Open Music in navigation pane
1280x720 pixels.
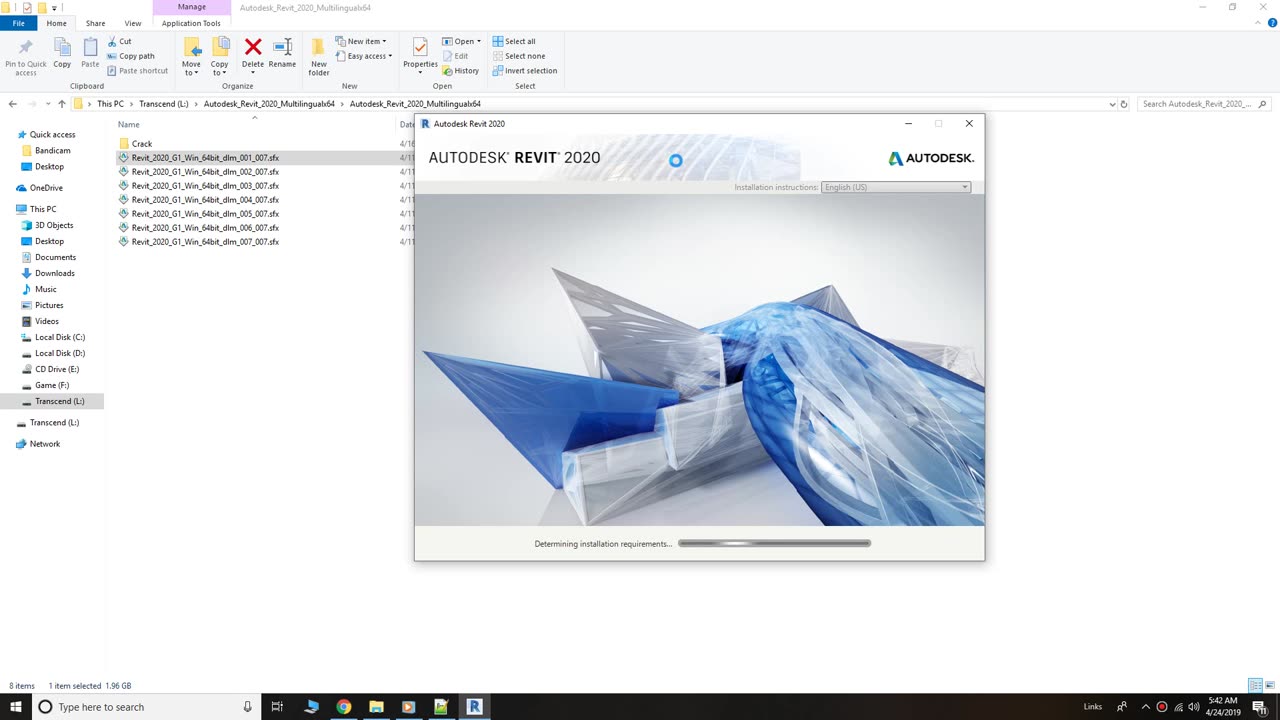(45, 289)
